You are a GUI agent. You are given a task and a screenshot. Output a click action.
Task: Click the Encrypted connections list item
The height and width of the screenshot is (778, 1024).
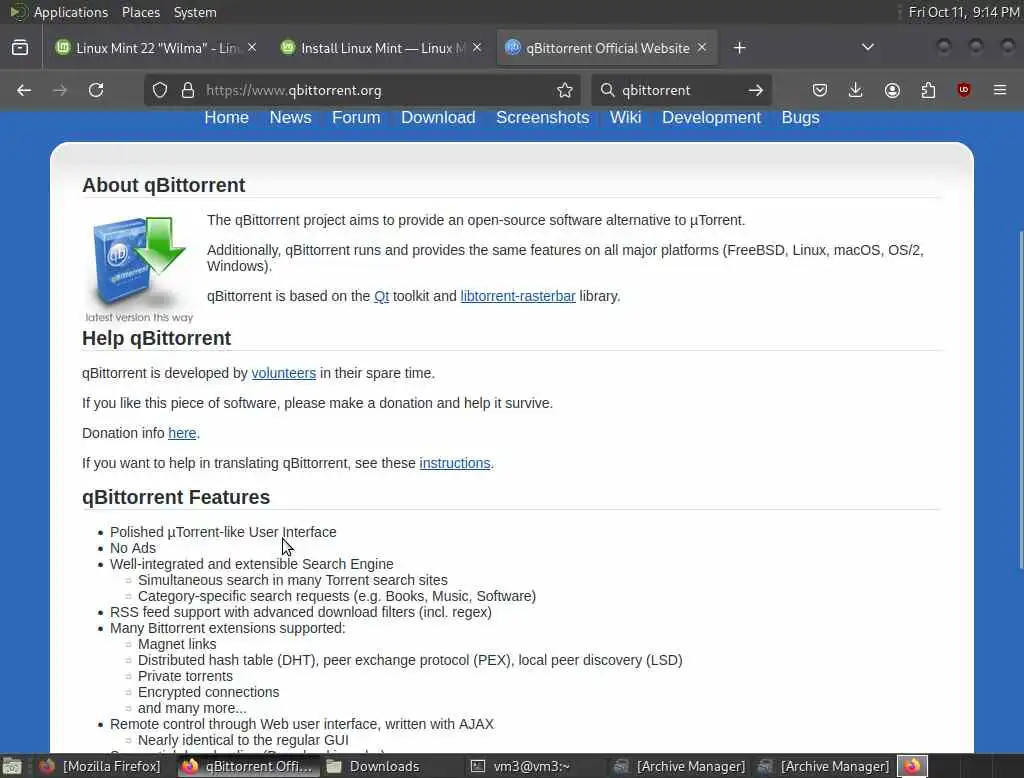tap(208, 692)
